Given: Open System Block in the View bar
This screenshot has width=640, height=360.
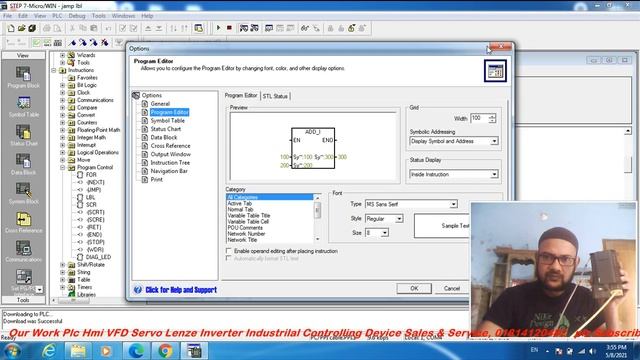Looking at the screenshot, I should 23,193.
